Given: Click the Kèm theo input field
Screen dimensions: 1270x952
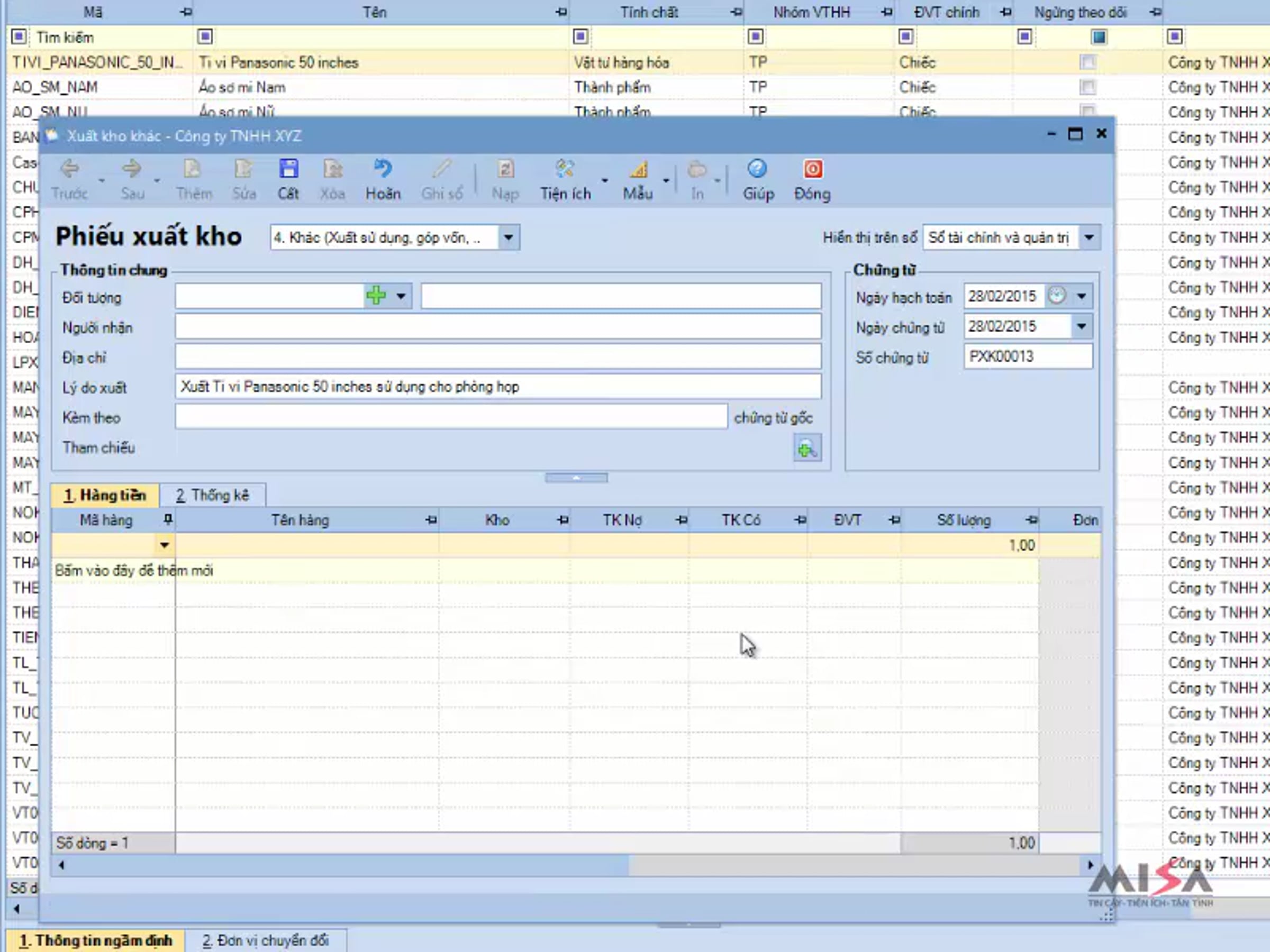Looking at the screenshot, I should (451, 417).
